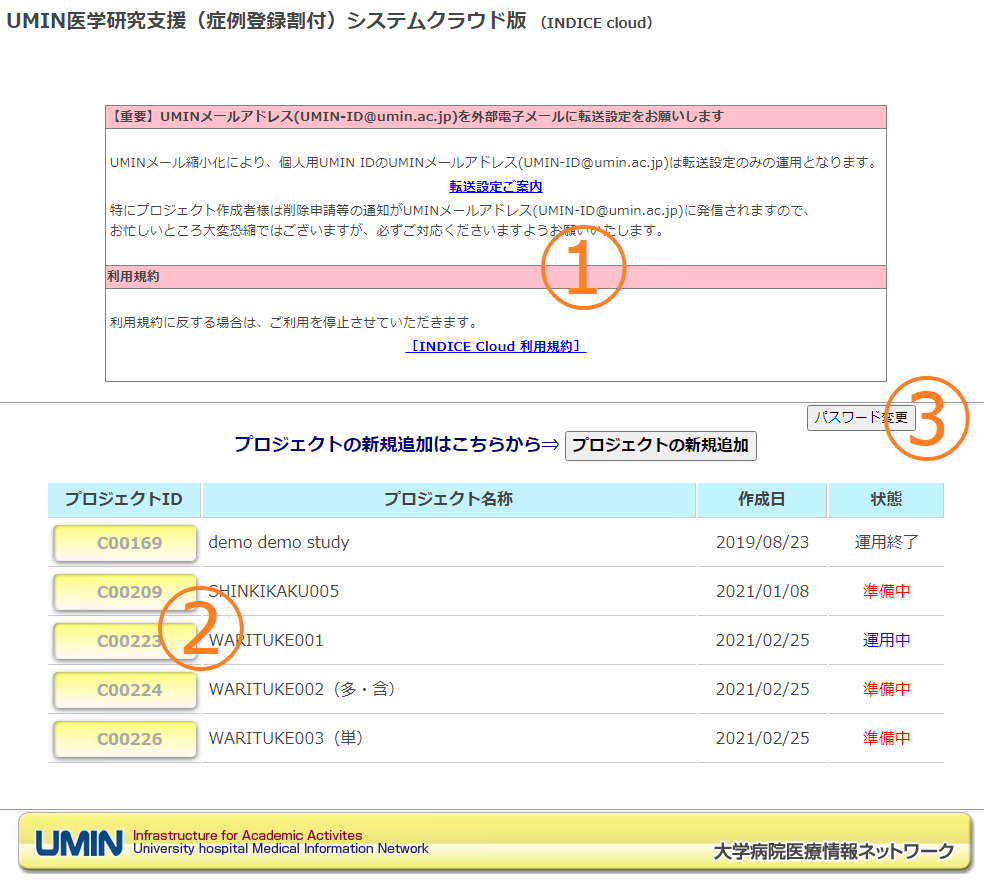Select the 作成日 column header
Screen dimensions: 984x889
point(762,499)
